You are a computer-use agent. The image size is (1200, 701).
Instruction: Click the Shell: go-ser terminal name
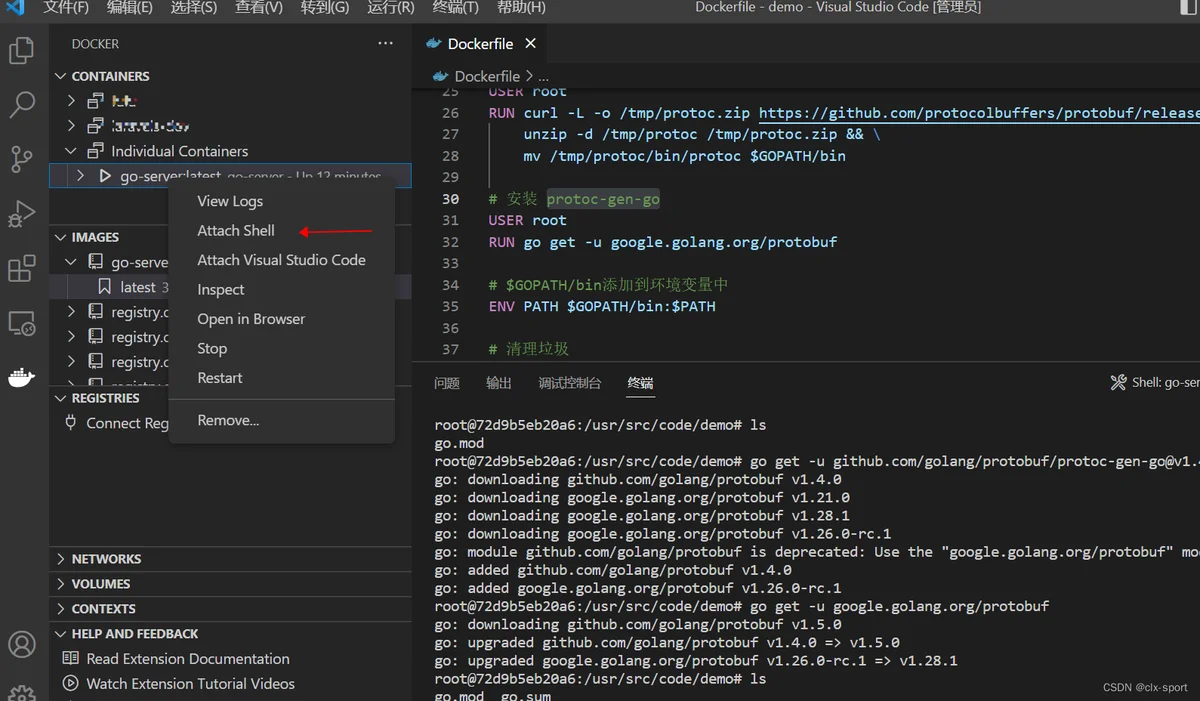(1166, 383)
